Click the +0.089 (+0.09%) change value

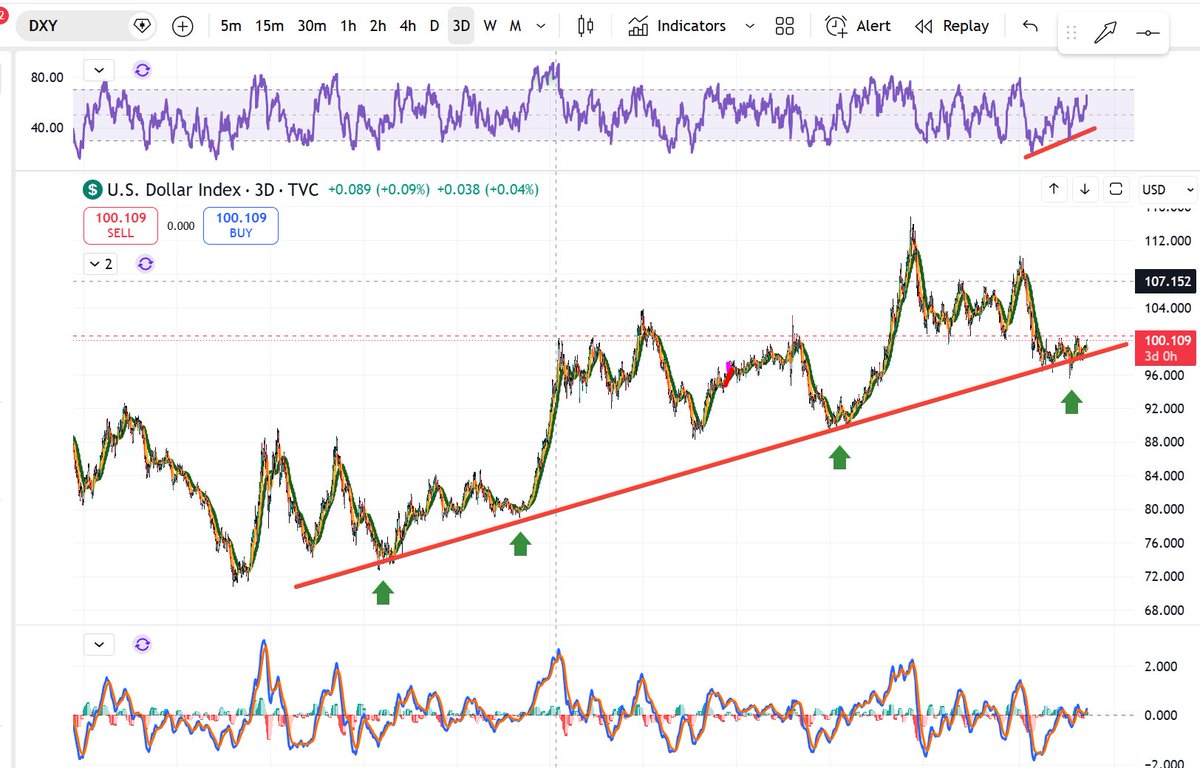[377, 189]
